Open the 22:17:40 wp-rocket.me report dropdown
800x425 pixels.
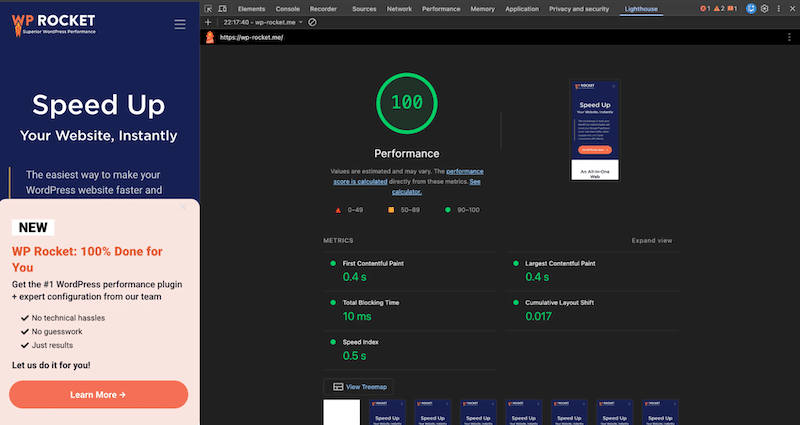(263, 22)
